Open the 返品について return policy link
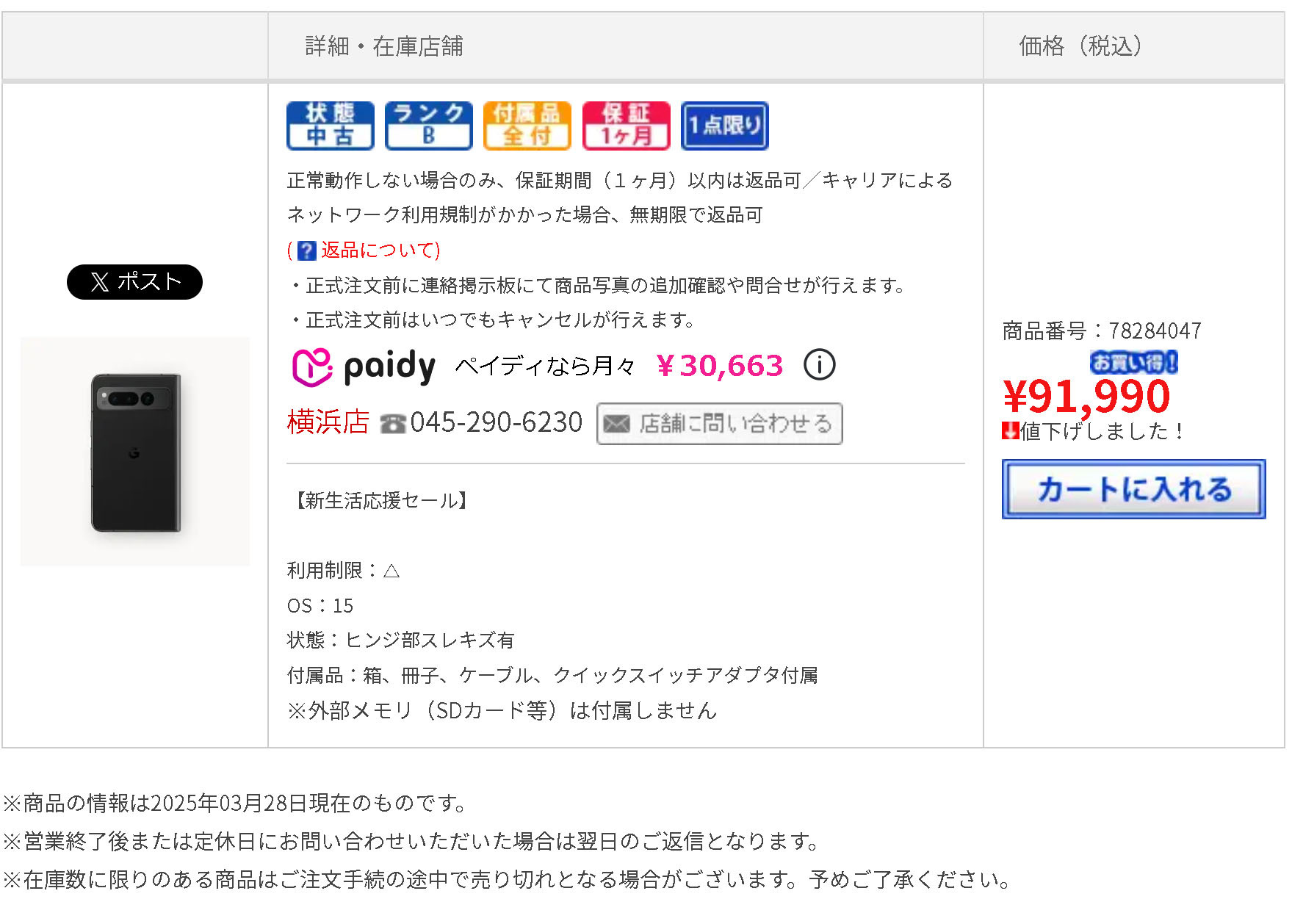Viewport: 1292px width, 924px height. 380,250
